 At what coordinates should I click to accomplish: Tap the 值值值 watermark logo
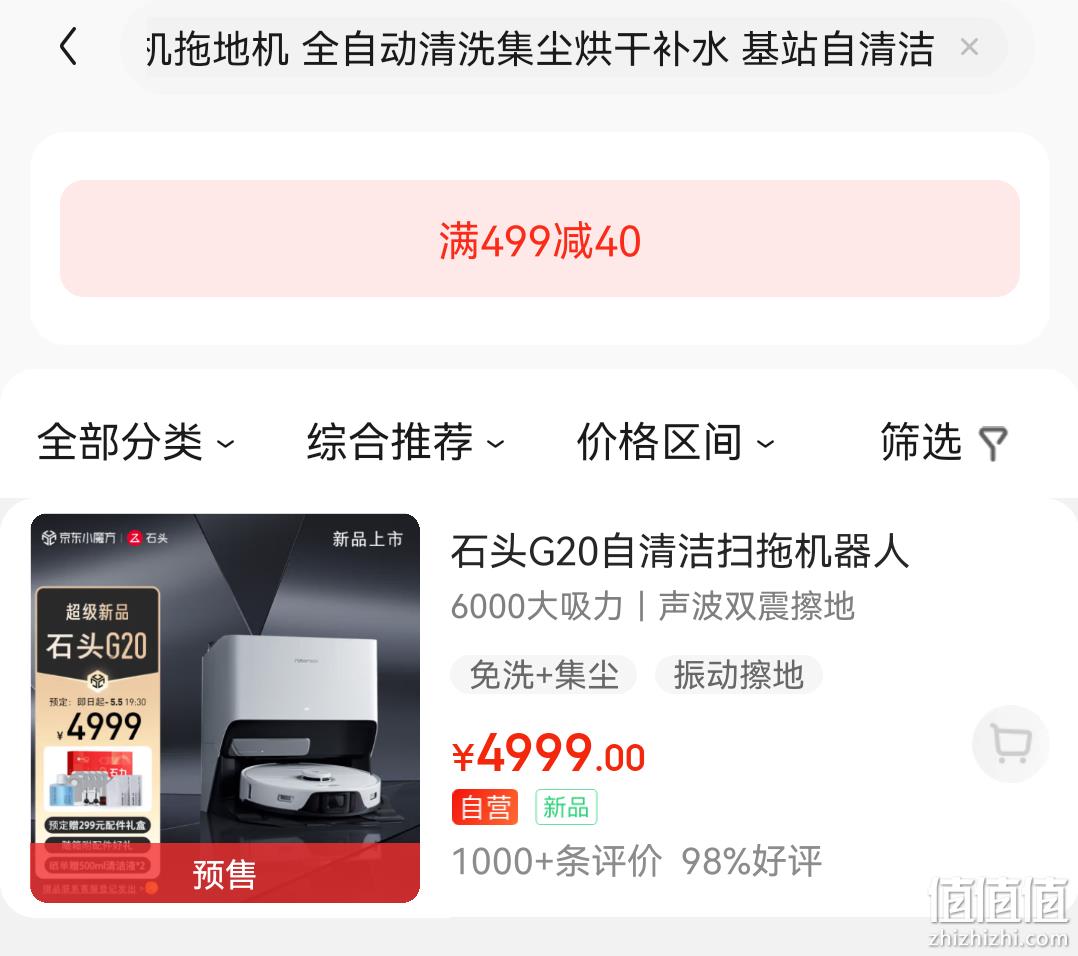click(998, 909)
